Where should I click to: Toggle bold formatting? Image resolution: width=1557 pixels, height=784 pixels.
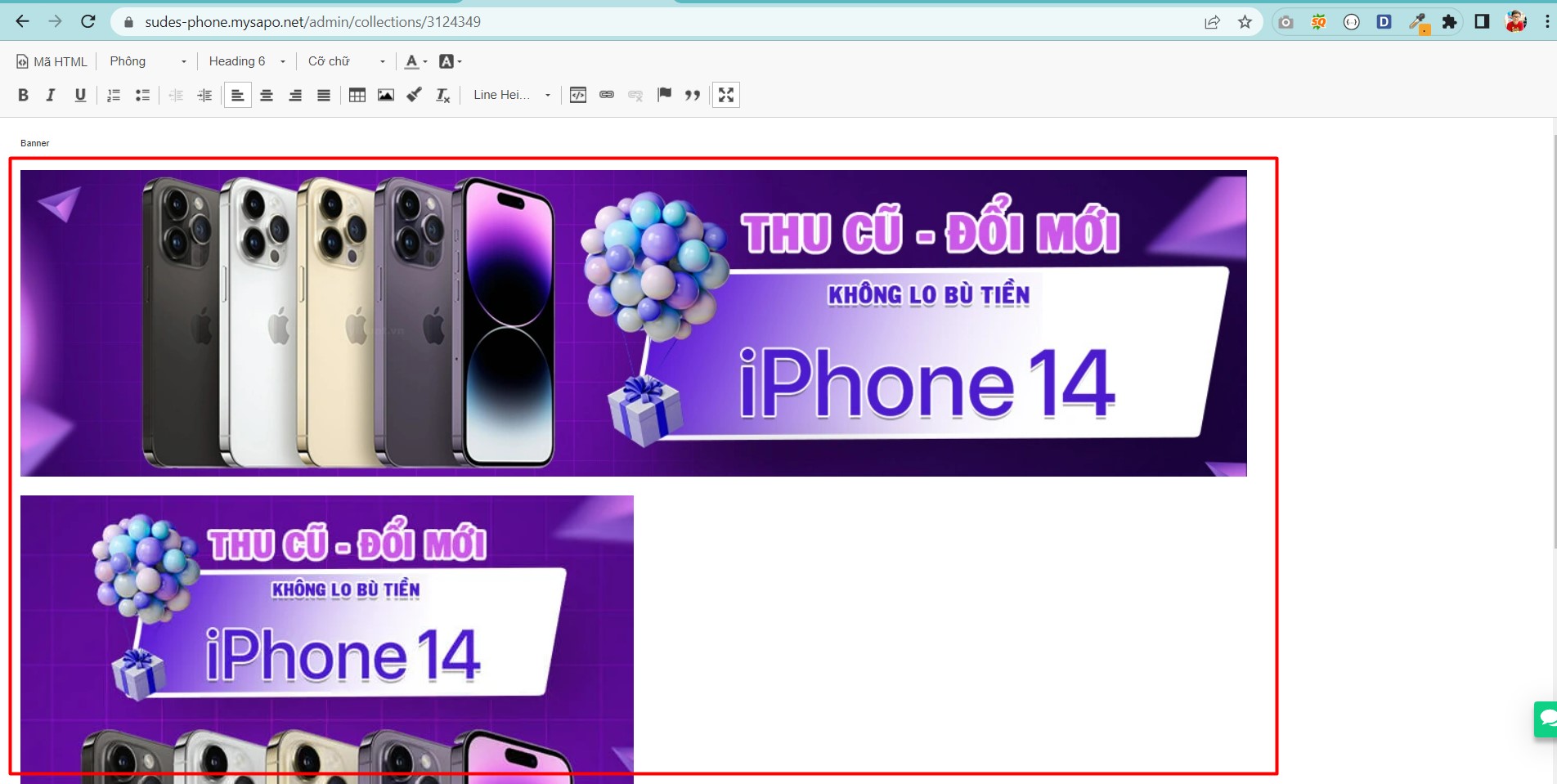click(23, 95)
